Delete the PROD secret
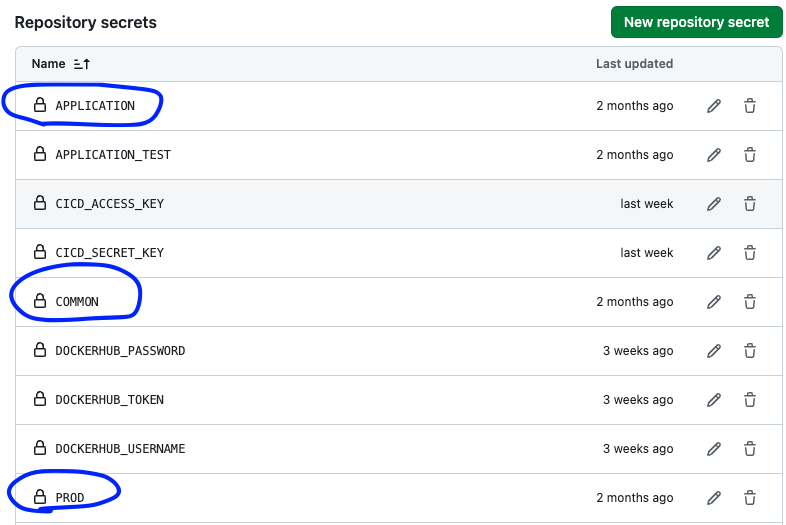 click(x=750, y=498)
